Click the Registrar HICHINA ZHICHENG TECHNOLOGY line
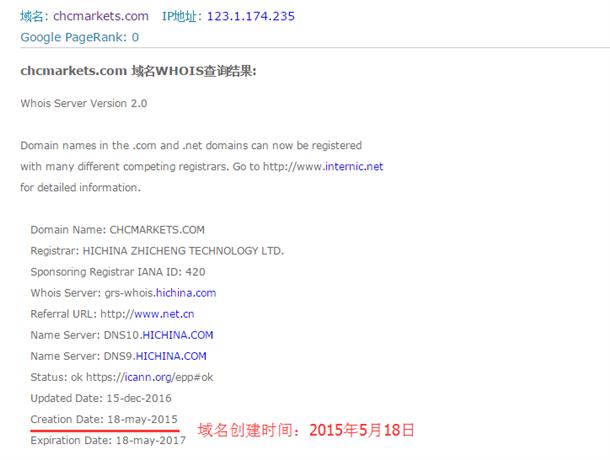 [x=157, y=251]
